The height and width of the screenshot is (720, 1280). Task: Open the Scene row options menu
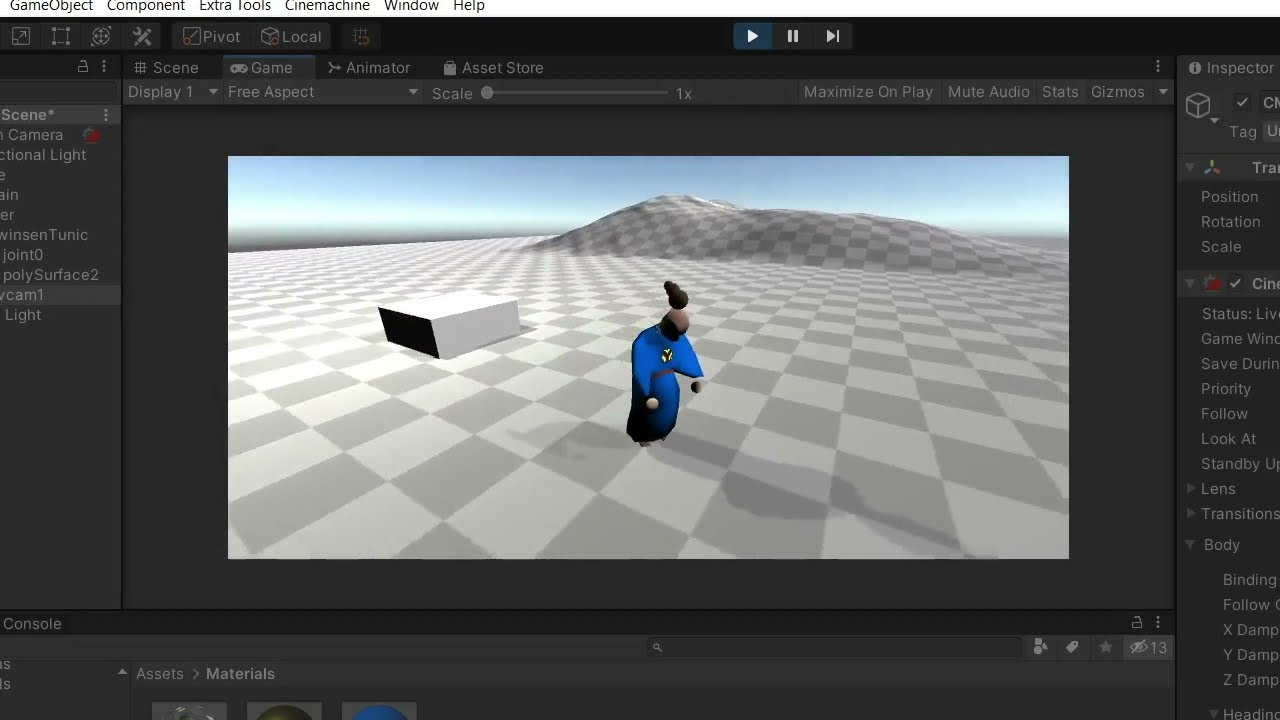point(106,115)
